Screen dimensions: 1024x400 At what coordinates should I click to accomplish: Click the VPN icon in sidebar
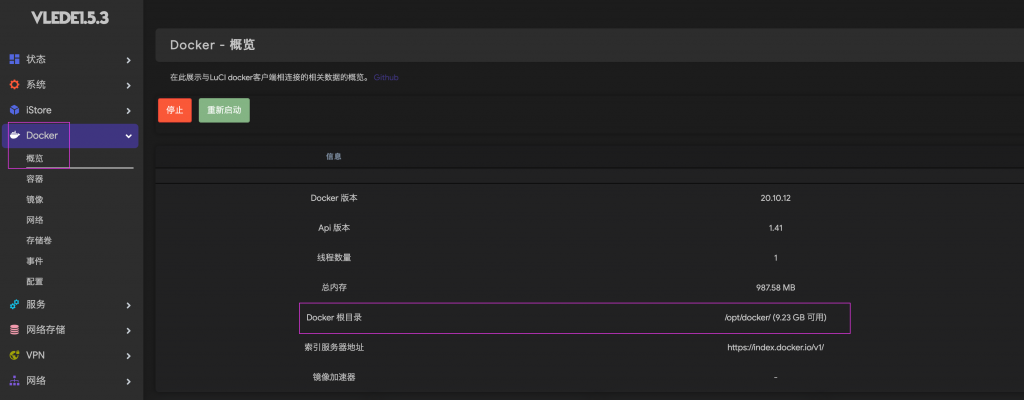tap(14, 356)
